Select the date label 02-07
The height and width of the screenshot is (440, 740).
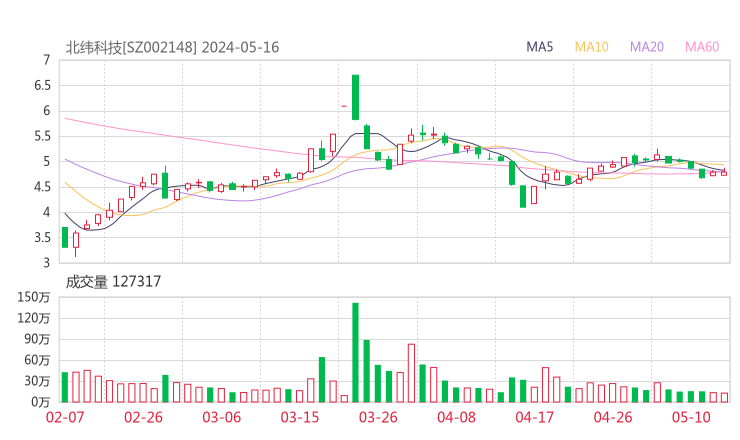65,417
